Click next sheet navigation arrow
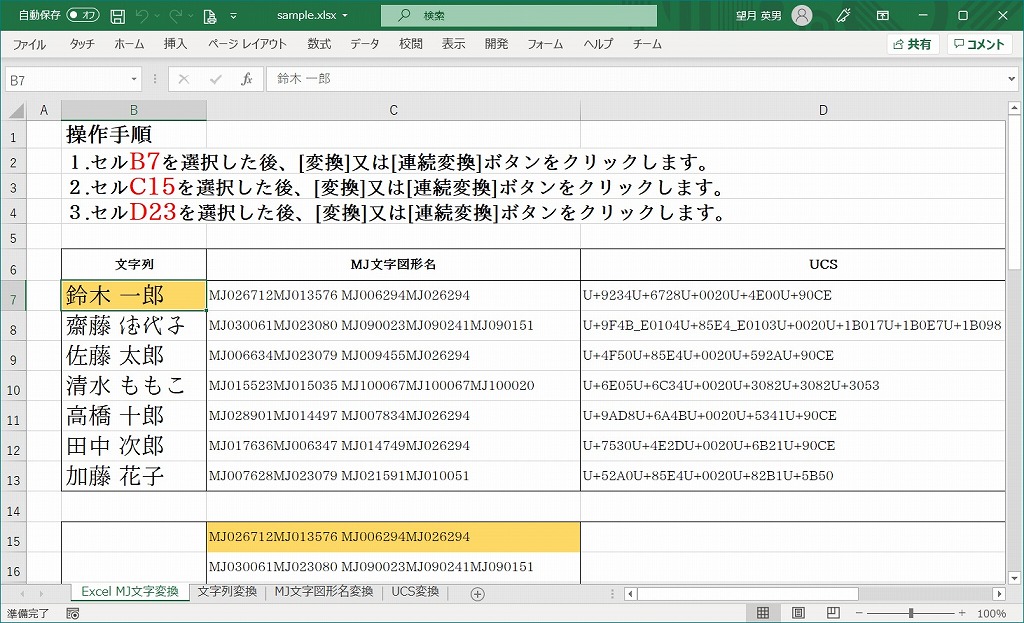The width and height of the screenshot is (1024, 623). [41, 594]
